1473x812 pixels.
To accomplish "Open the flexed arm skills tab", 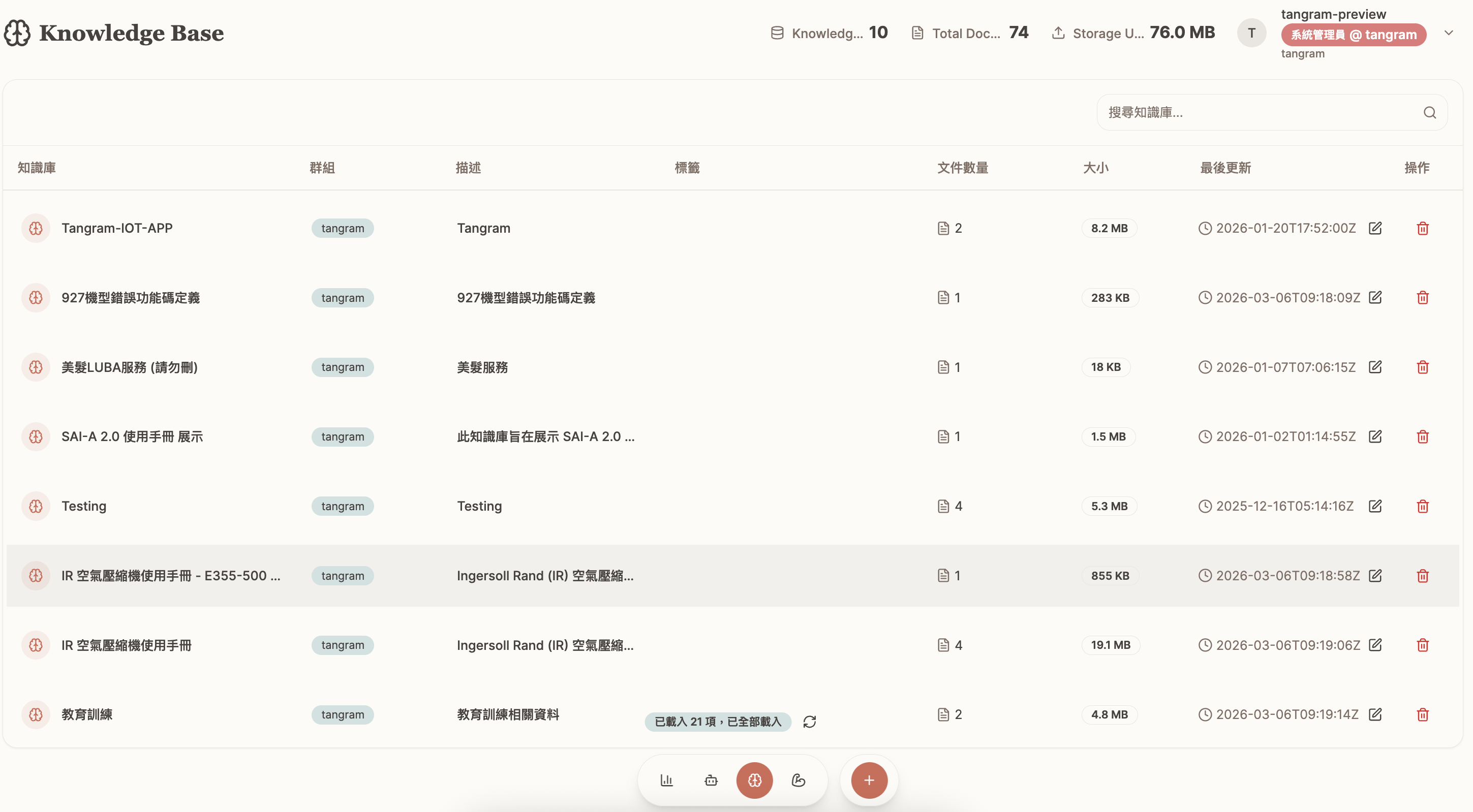I will pyautogui.click(x=798, y=780).
